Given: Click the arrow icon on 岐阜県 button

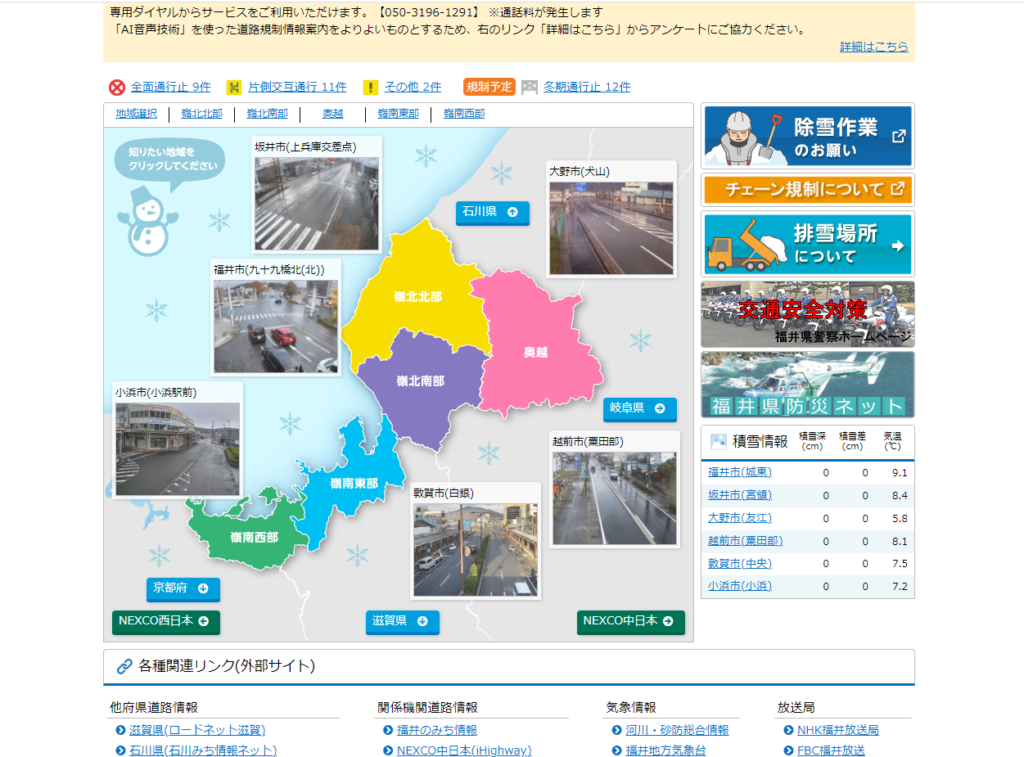Looking at the screenshot, I should (x=660, y=408).
